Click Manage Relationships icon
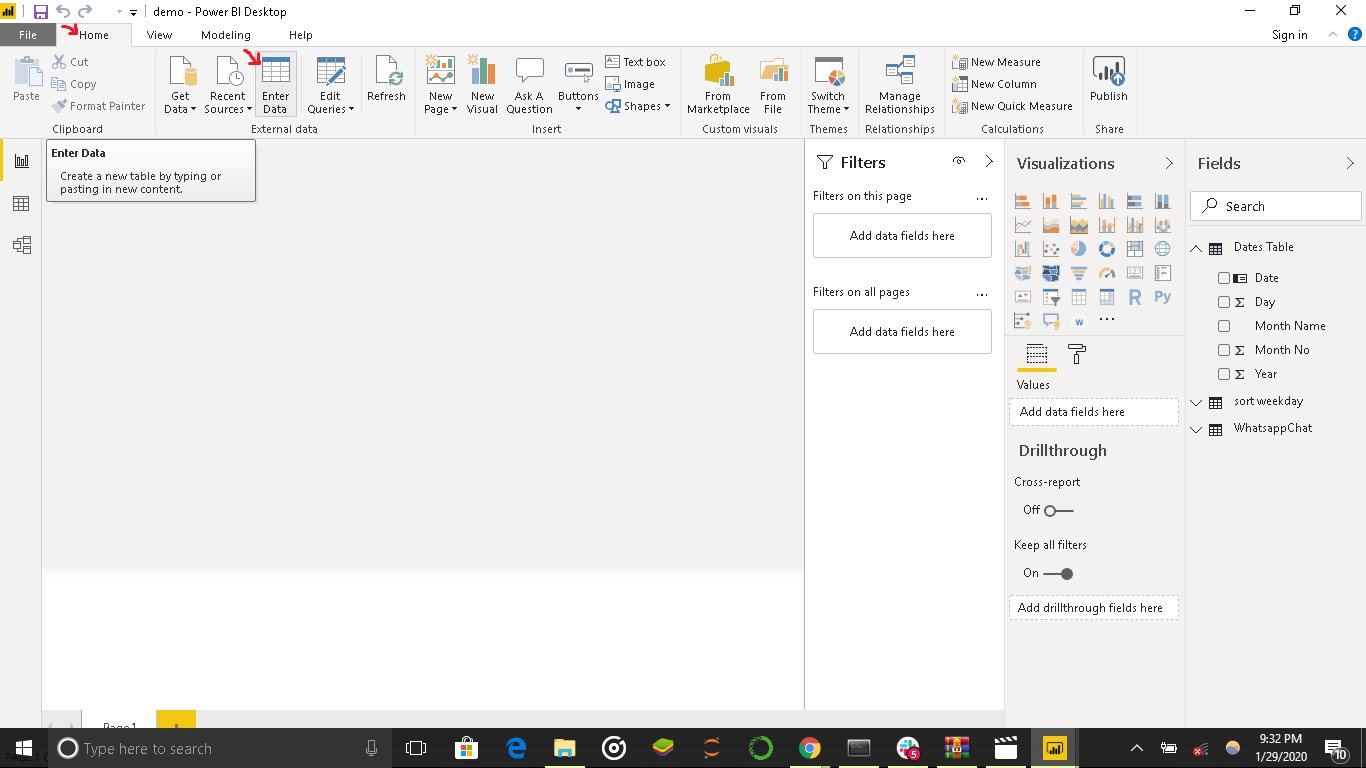This screenshot has width=1366, height=768. click(x=899, y=84)
